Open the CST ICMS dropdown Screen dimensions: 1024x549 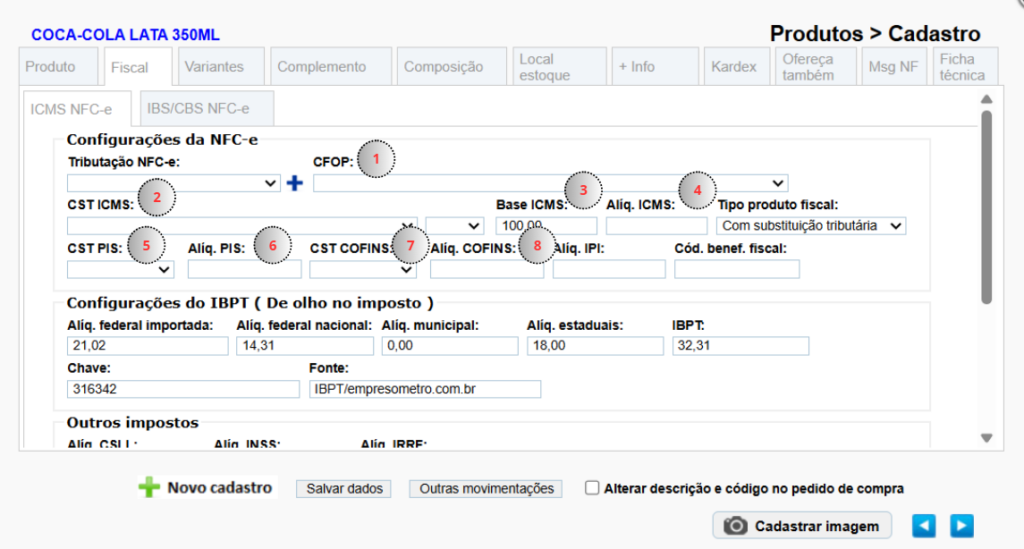242,226
